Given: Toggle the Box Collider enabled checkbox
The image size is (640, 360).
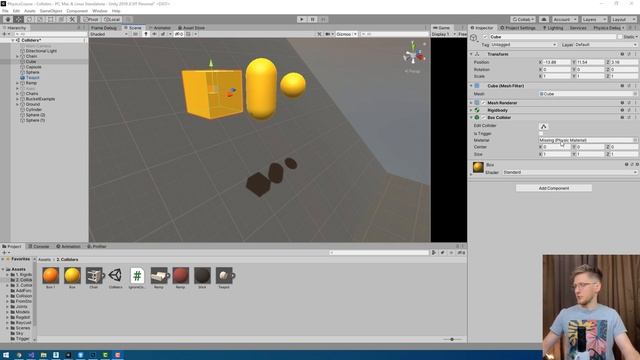Looking at the screenshot, I should pyautogui.click(x=484, y=118).
